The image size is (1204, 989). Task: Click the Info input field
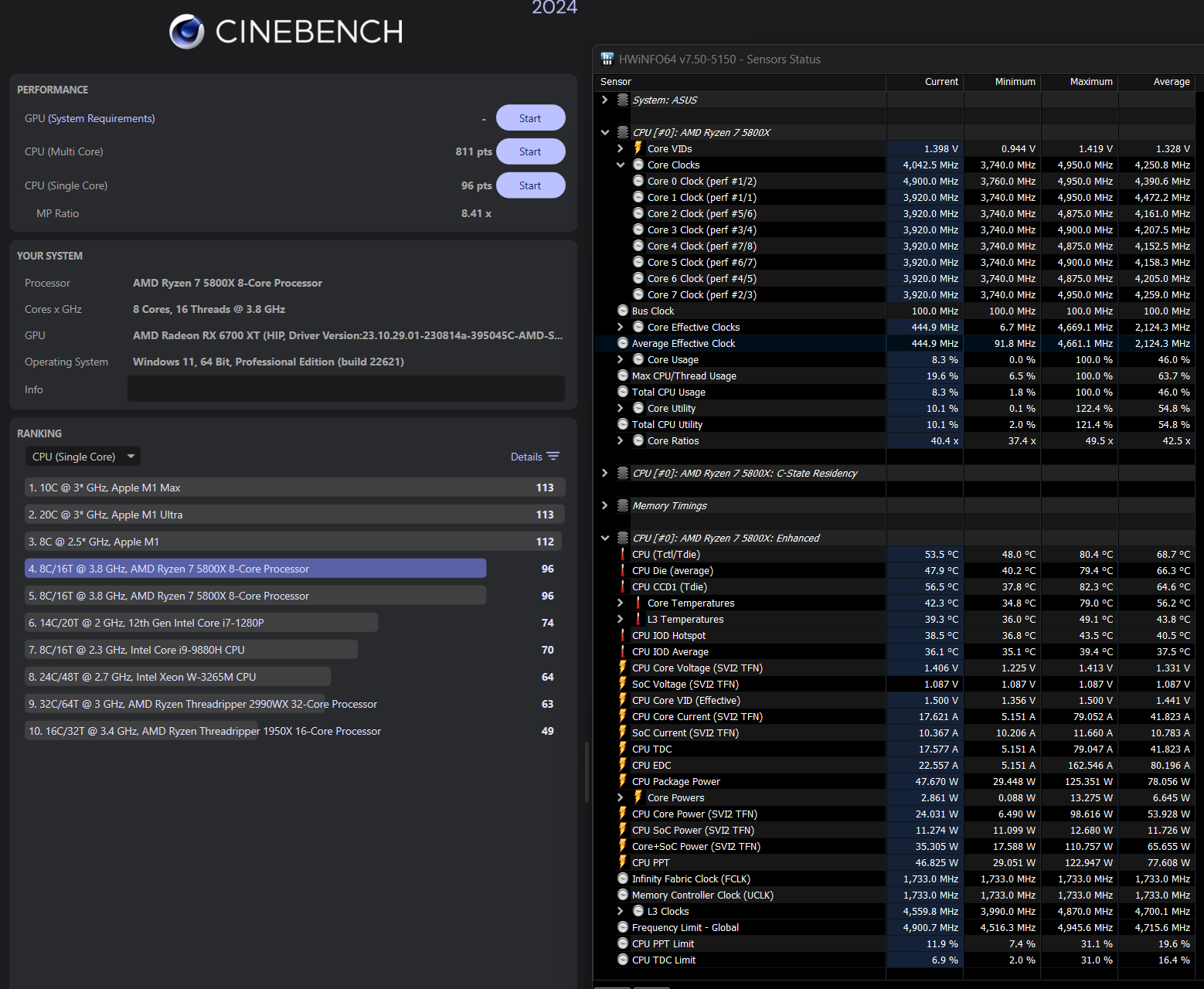point(345,389)
